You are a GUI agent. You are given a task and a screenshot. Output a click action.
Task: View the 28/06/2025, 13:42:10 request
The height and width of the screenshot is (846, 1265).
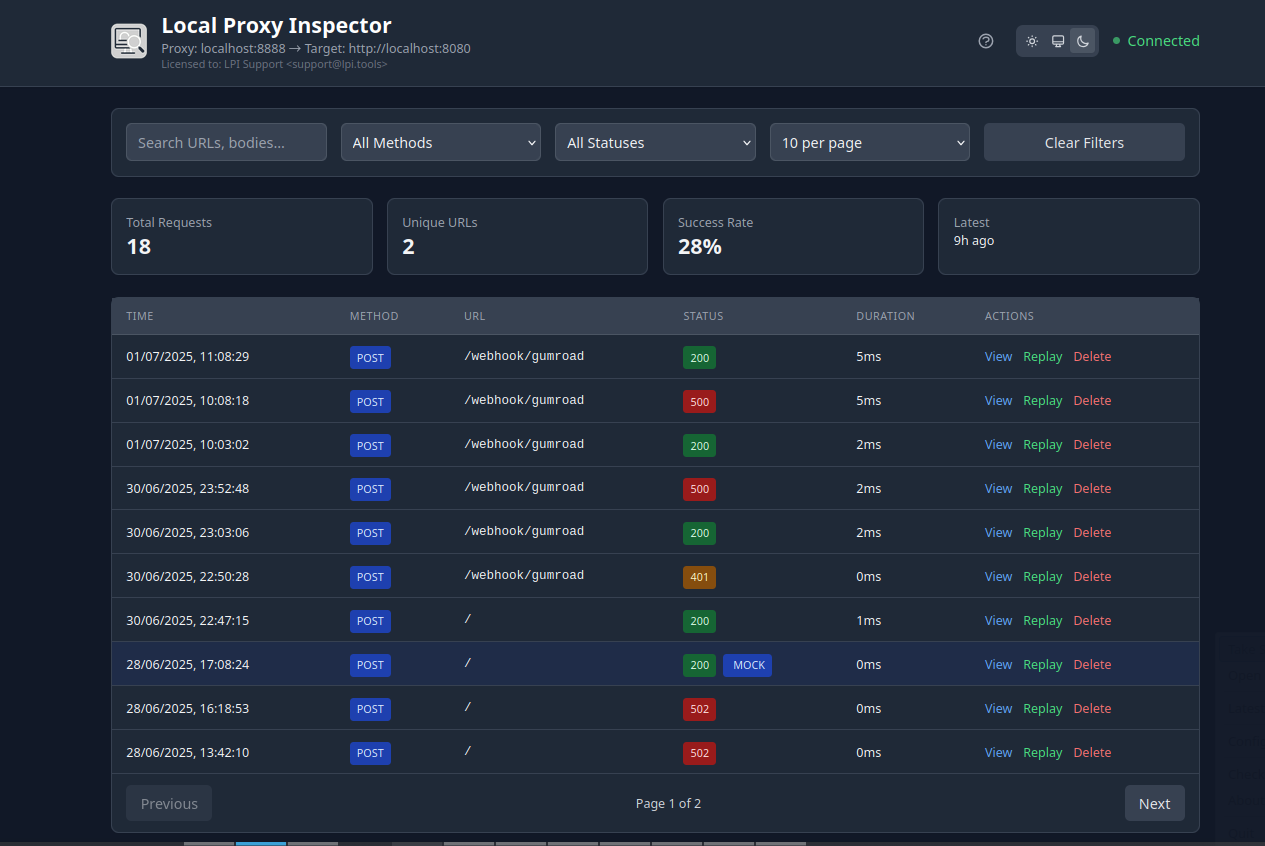pos(998,752)
